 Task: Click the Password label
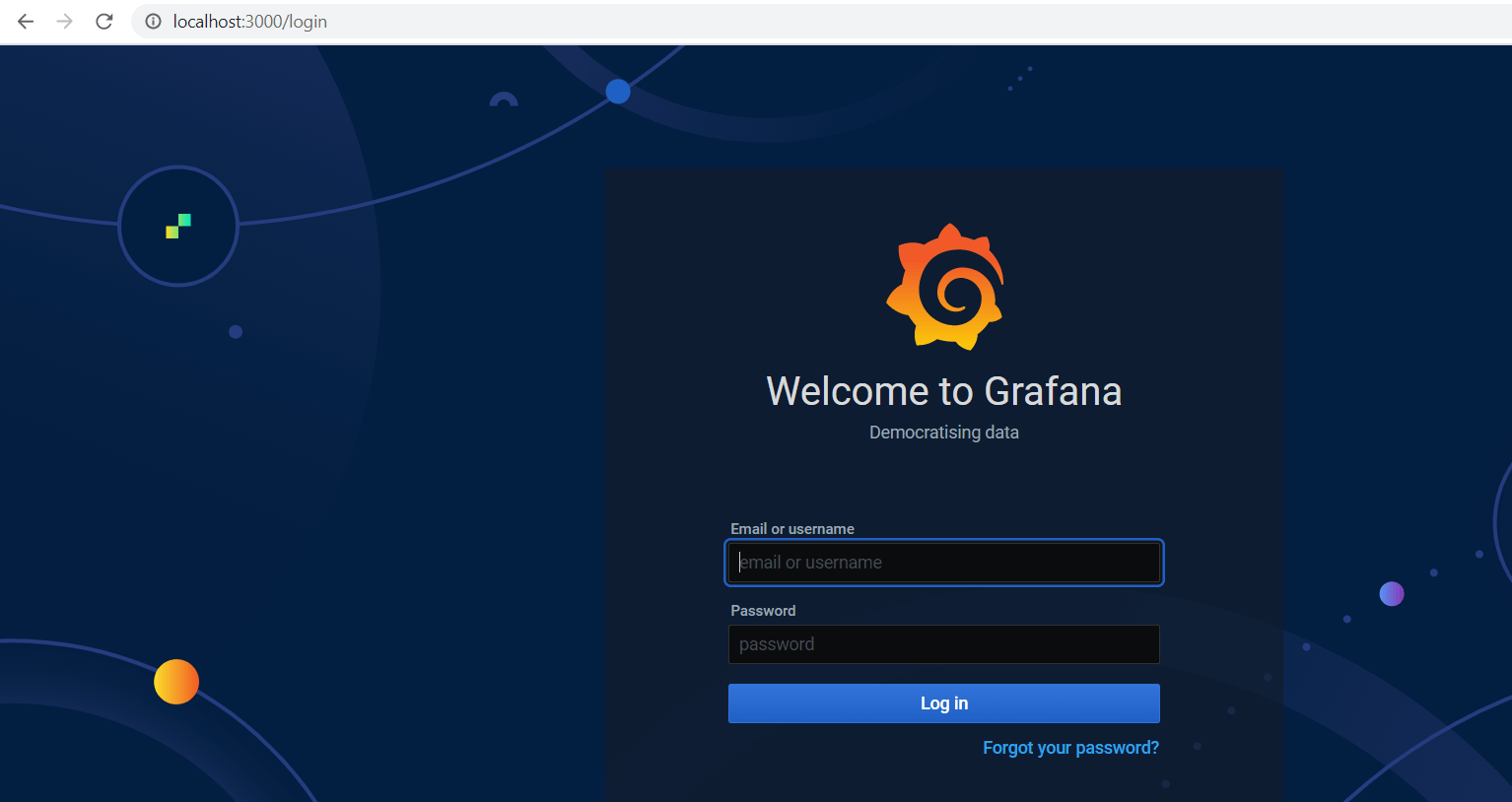click(x=763, y=610)
